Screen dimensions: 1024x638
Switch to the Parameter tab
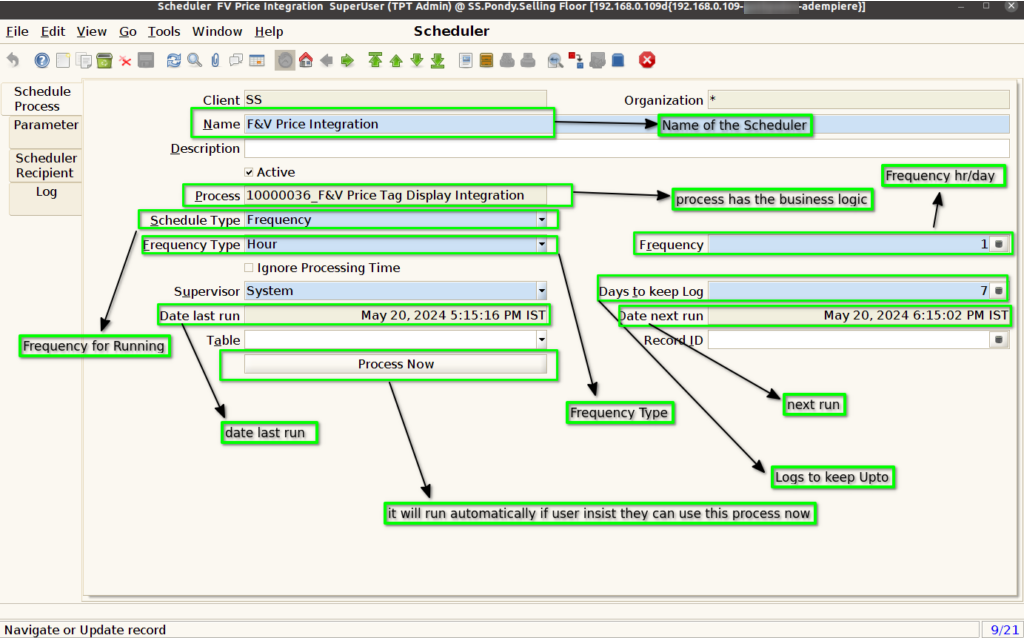coord(46,131)
